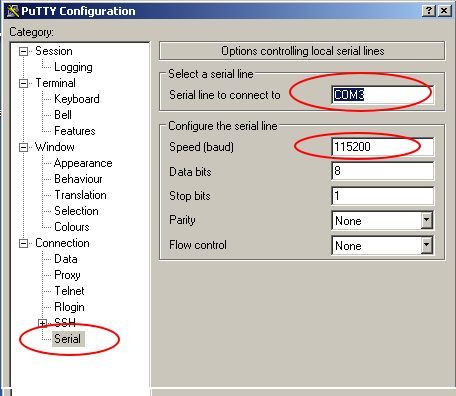Open the Telnet settings category
The height and width of the screenshot is (396, 456).
click(x=69, y=291)
